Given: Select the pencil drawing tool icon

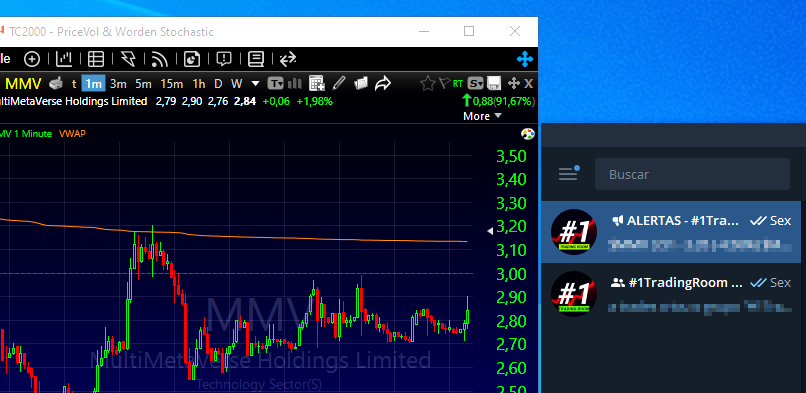Looking at the screenshot, I should coord(339,83).
